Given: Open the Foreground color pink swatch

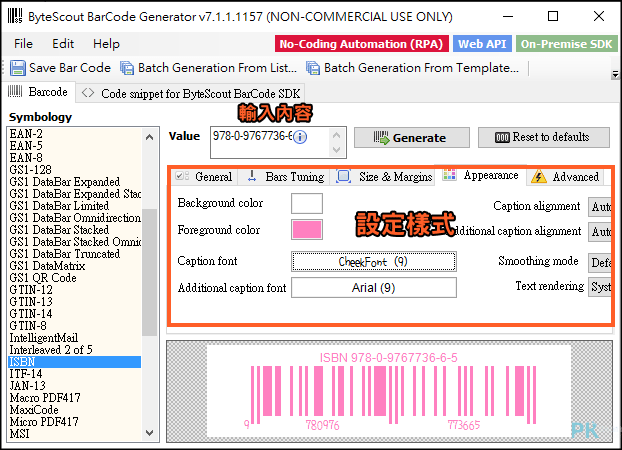Looking at the screenshot, I should [x=307, y=229].
